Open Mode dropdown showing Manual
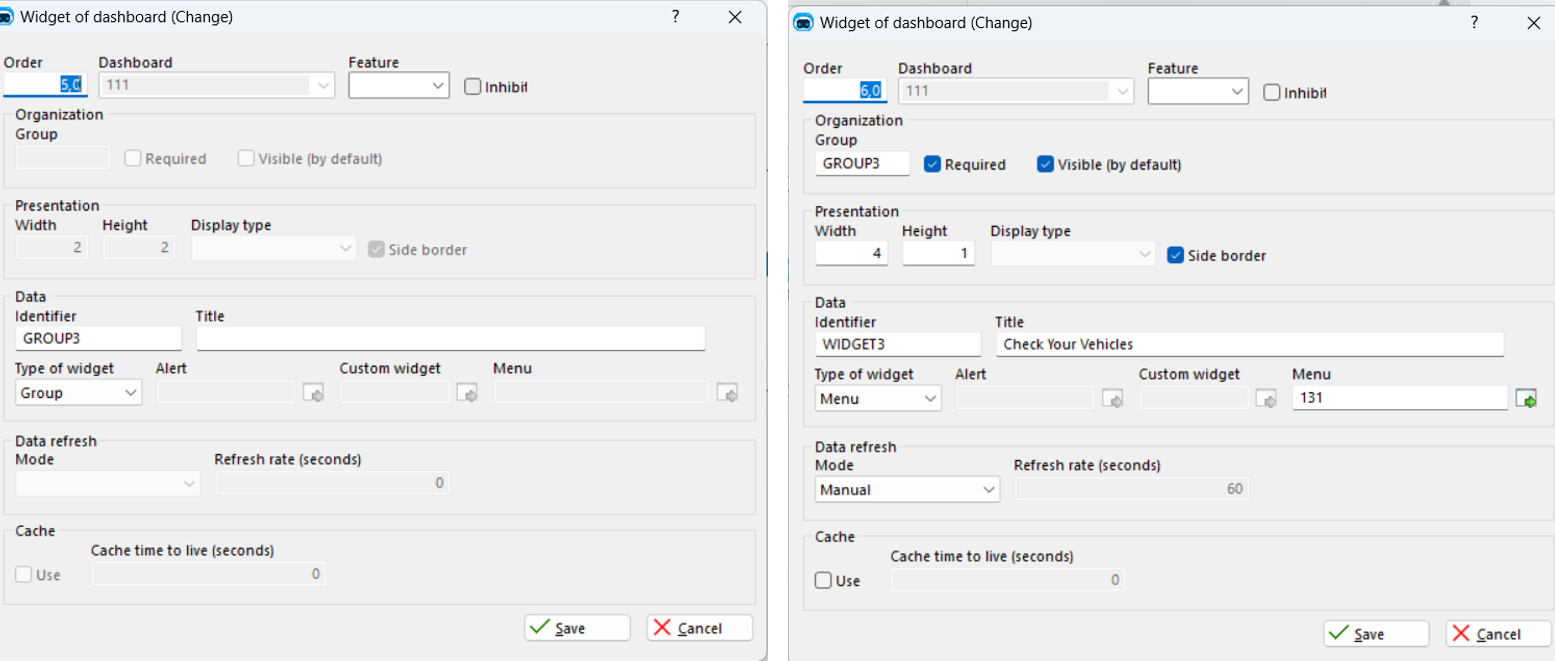The image size is (1555, 661). pyautogui.click(x=907, y=490)
